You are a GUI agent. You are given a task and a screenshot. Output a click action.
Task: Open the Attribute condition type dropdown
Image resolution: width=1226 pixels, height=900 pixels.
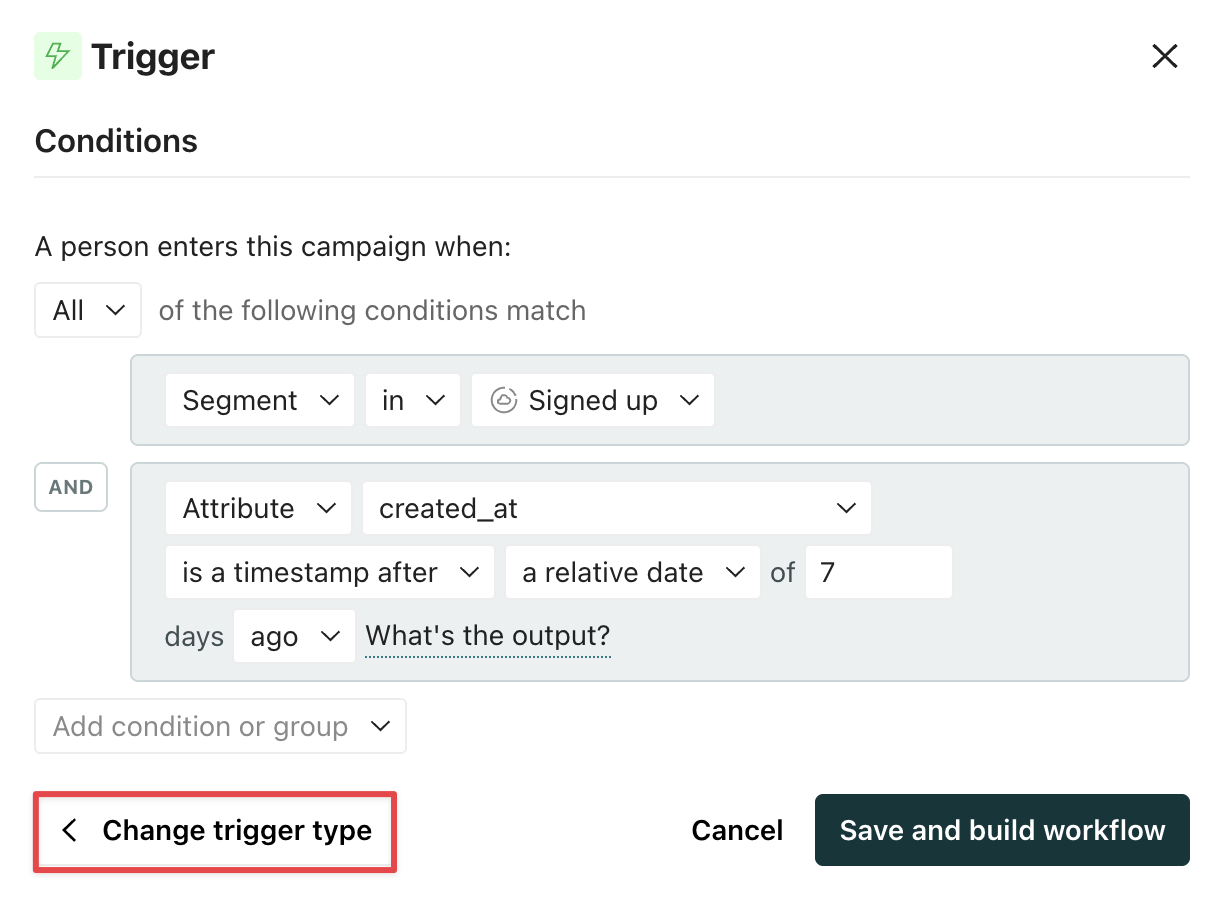pyautogui.click(x=258, y=508)
